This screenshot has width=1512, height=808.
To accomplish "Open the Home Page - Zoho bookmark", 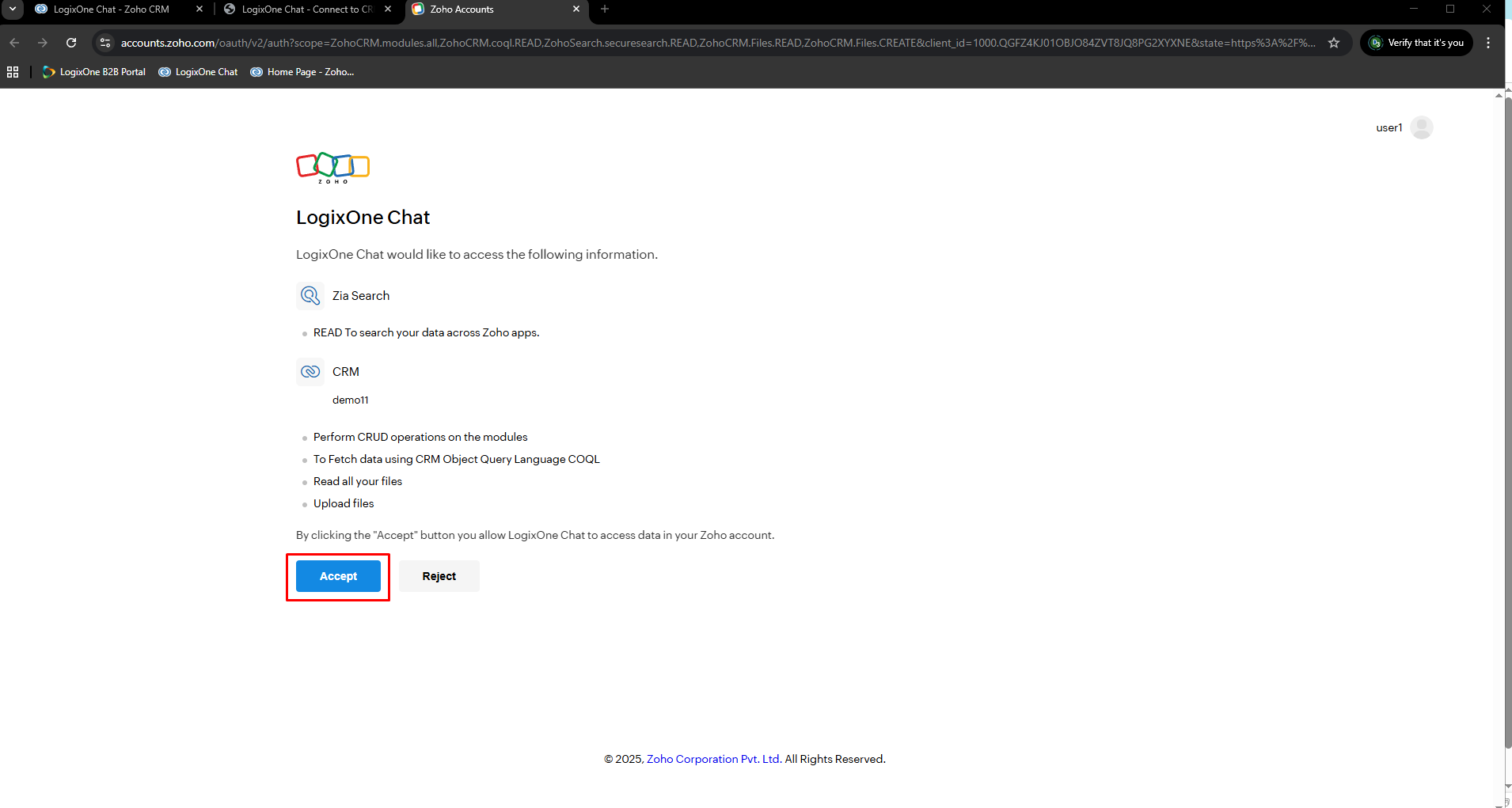I will [x=302, y=72].
